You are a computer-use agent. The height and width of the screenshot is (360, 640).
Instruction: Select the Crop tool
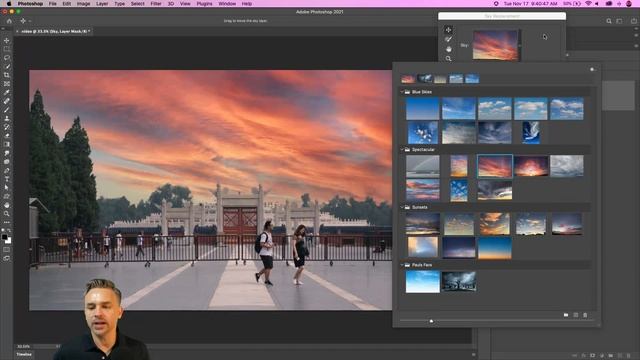pos(7,75)
